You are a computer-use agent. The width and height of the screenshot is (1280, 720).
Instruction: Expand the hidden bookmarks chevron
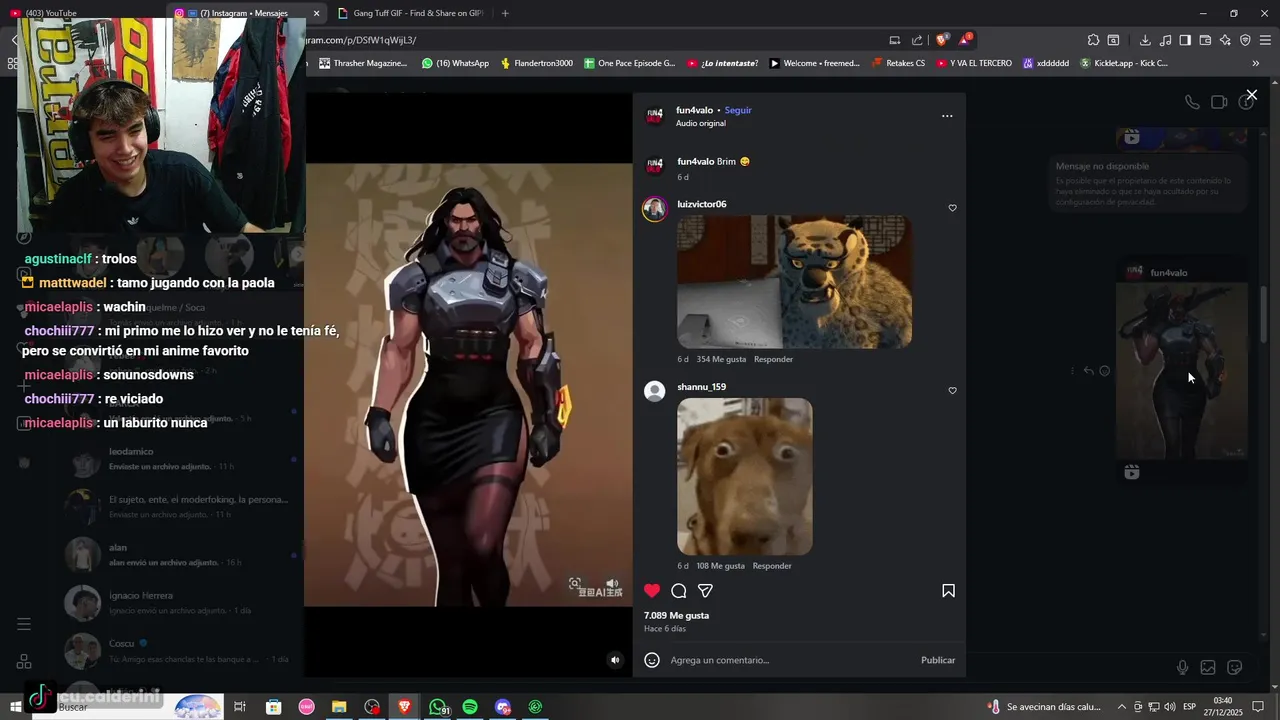[1256, 63]
